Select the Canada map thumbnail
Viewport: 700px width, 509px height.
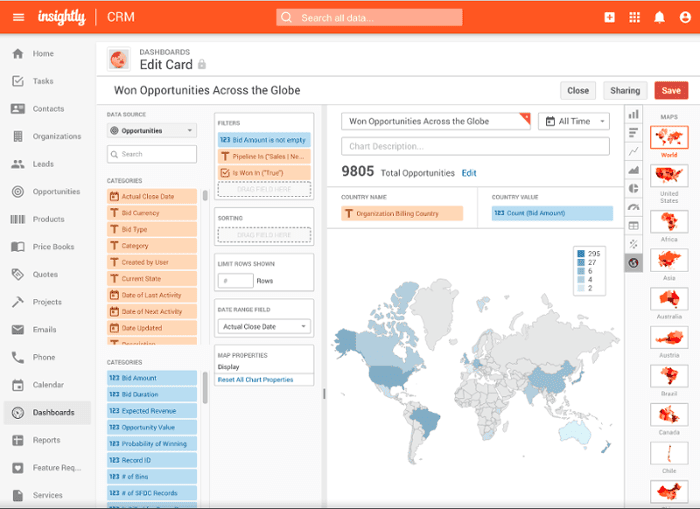669,414
